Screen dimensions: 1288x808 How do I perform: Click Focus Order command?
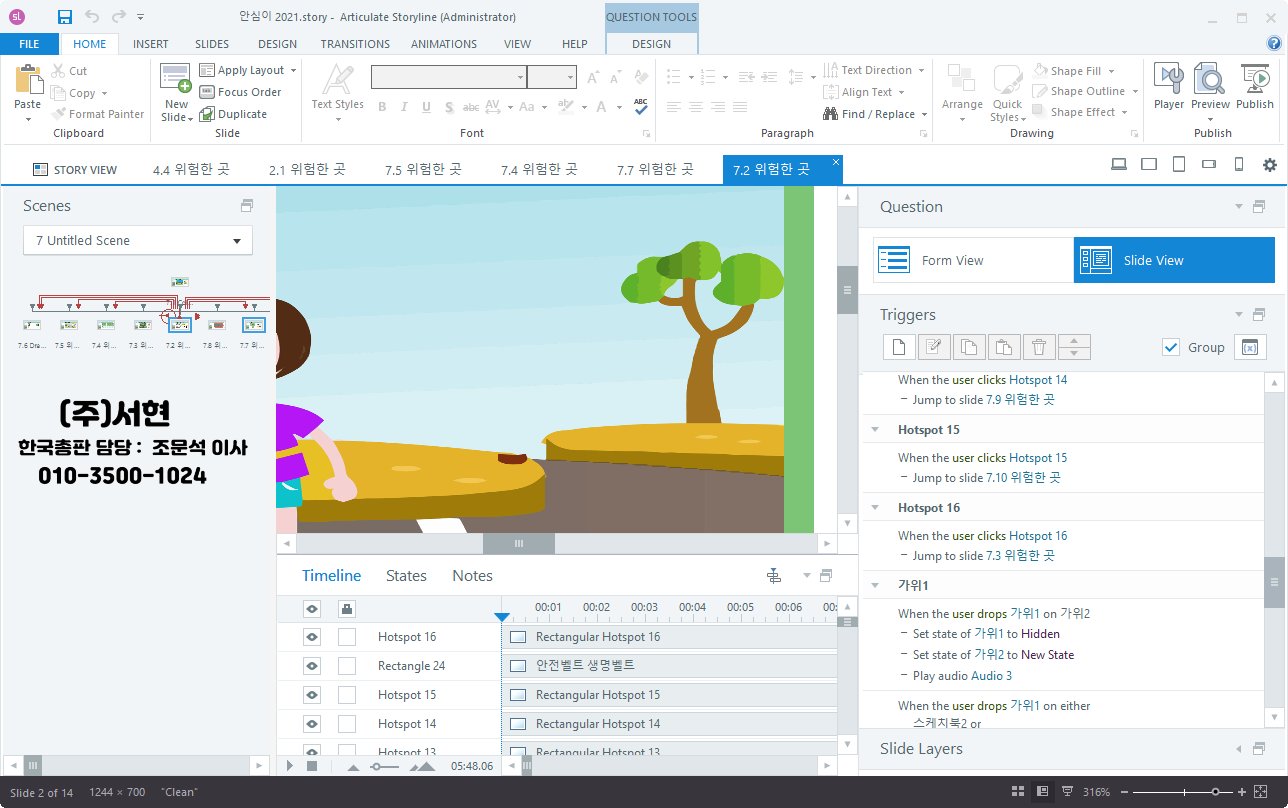240,92
